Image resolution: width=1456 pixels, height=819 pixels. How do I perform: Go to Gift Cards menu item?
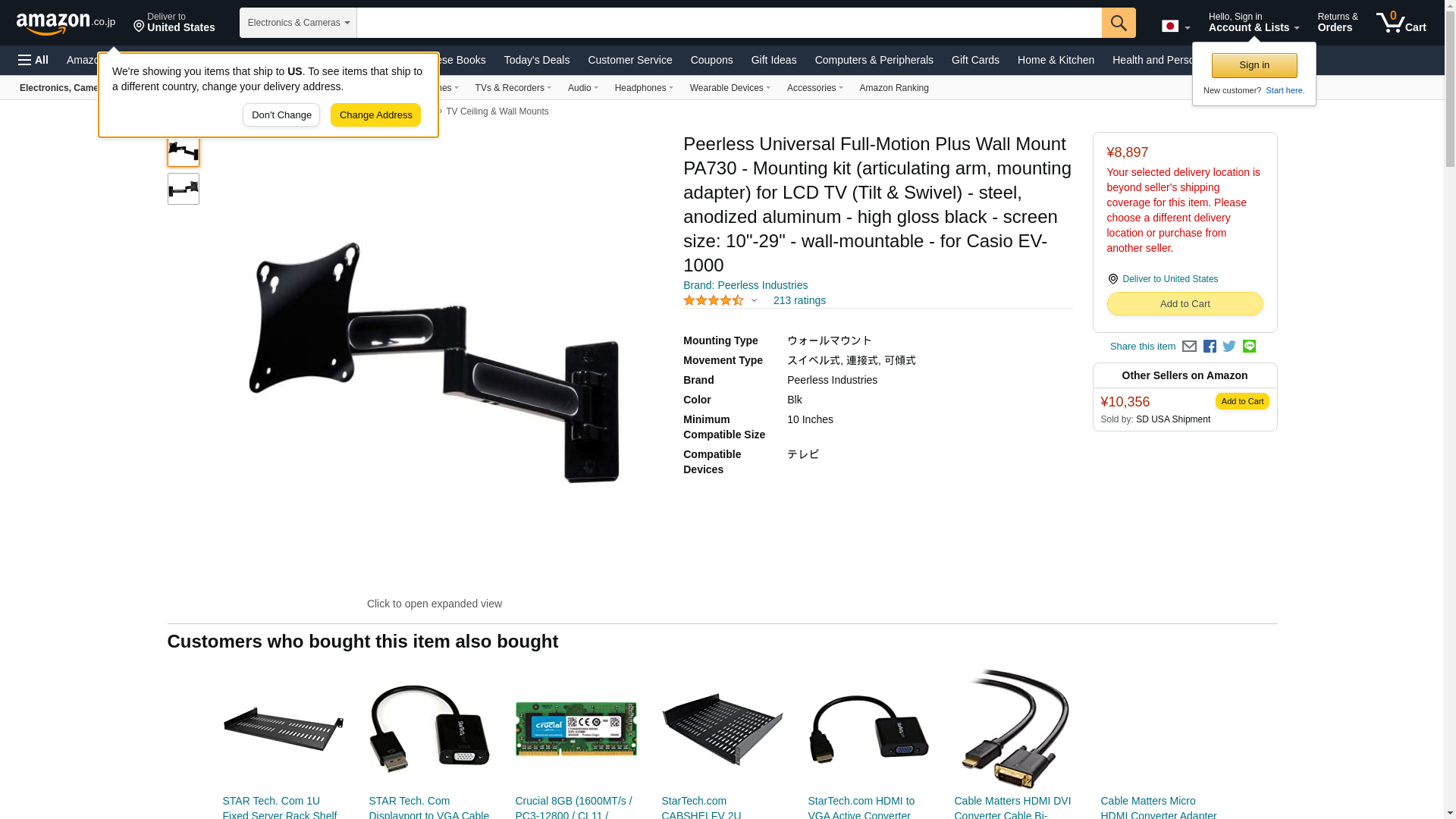tap(975, 60)
